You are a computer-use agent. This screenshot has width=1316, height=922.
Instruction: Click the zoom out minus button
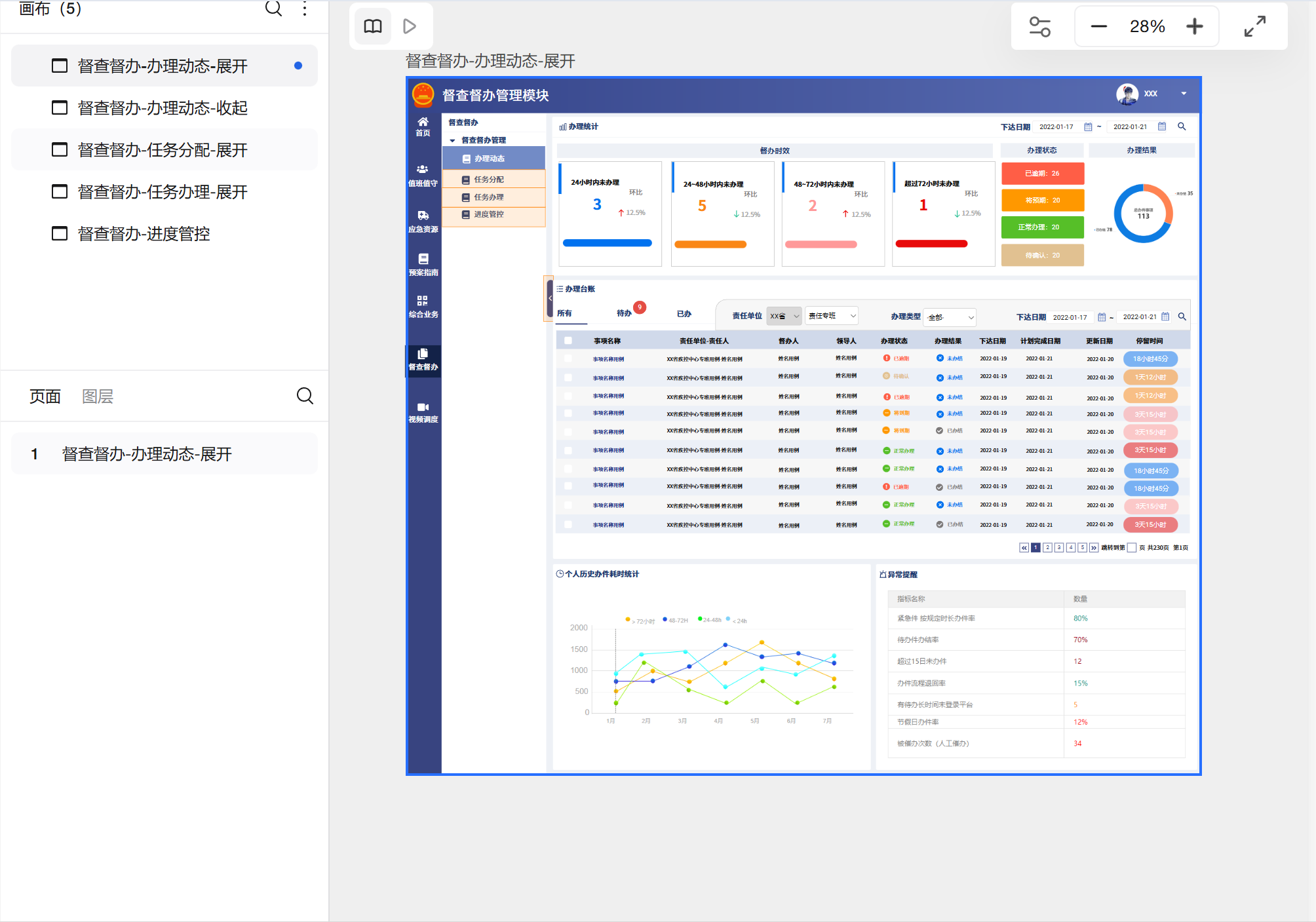pyautogui.click(x=1099, y=26)
